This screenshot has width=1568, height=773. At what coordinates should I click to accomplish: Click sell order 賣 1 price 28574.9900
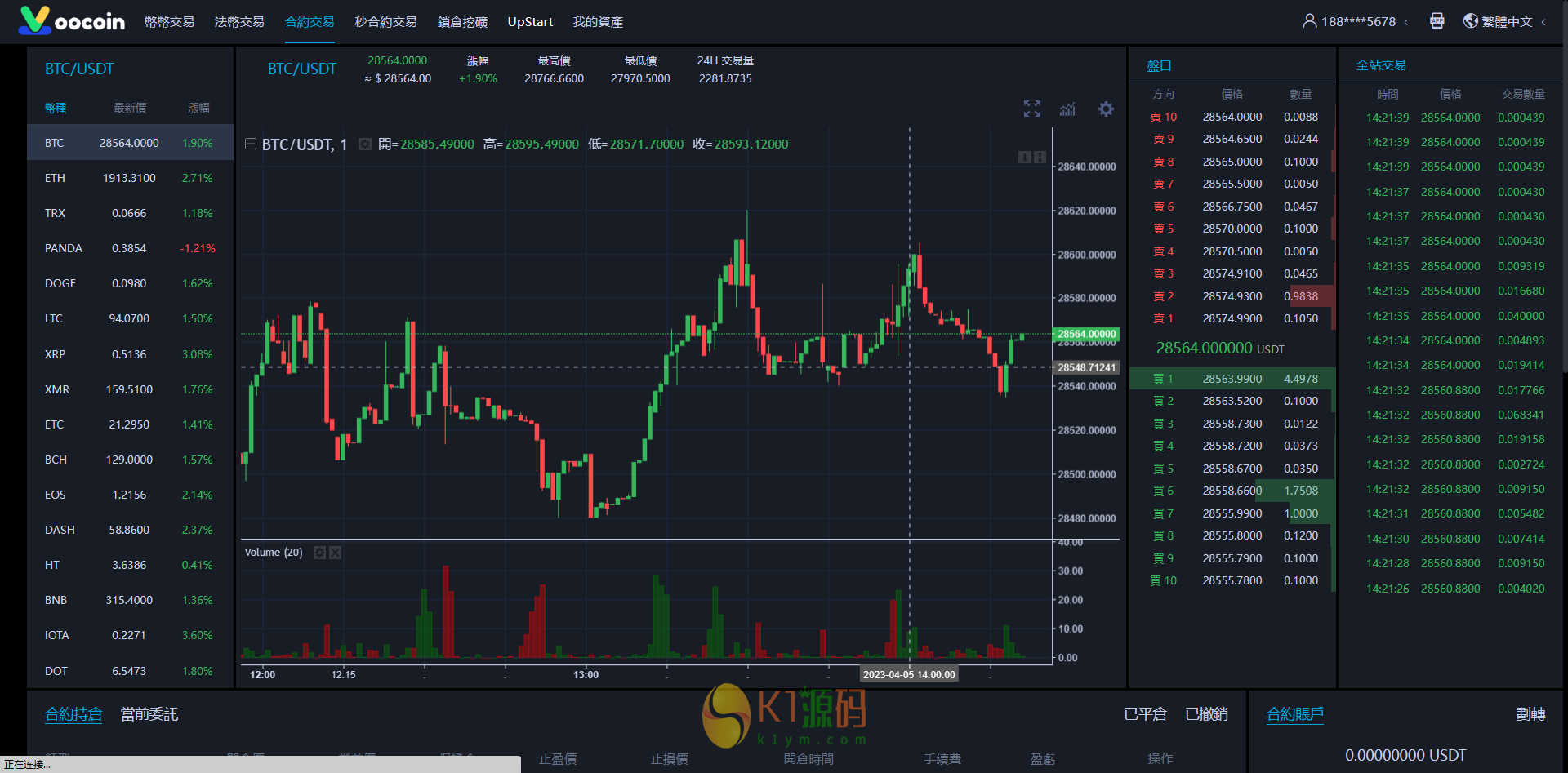click(x=1232, y=318)
